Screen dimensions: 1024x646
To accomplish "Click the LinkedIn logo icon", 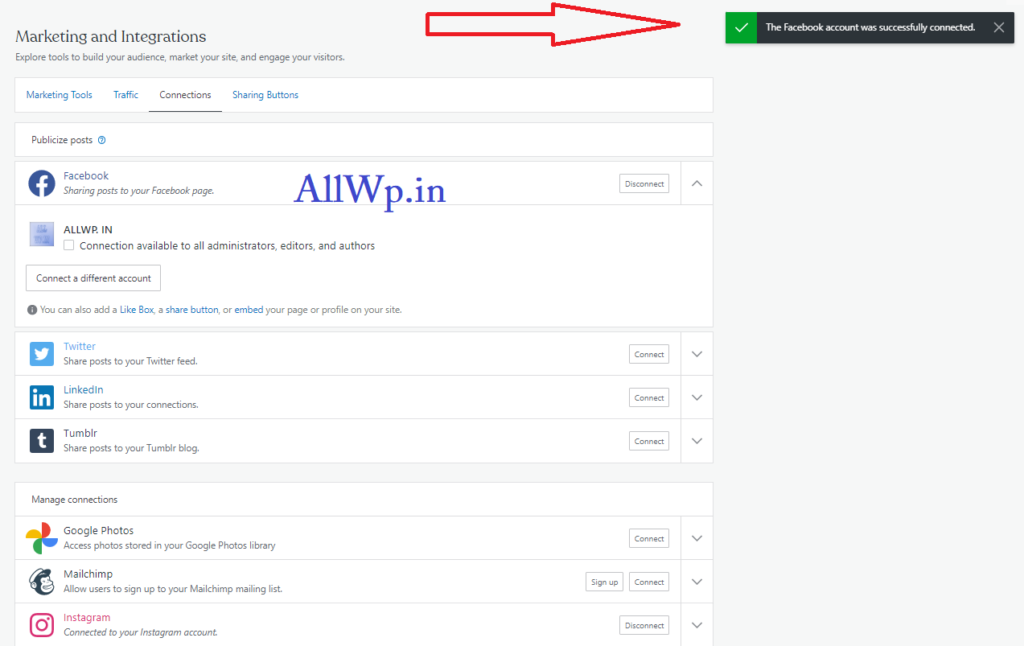I will 41,397.
